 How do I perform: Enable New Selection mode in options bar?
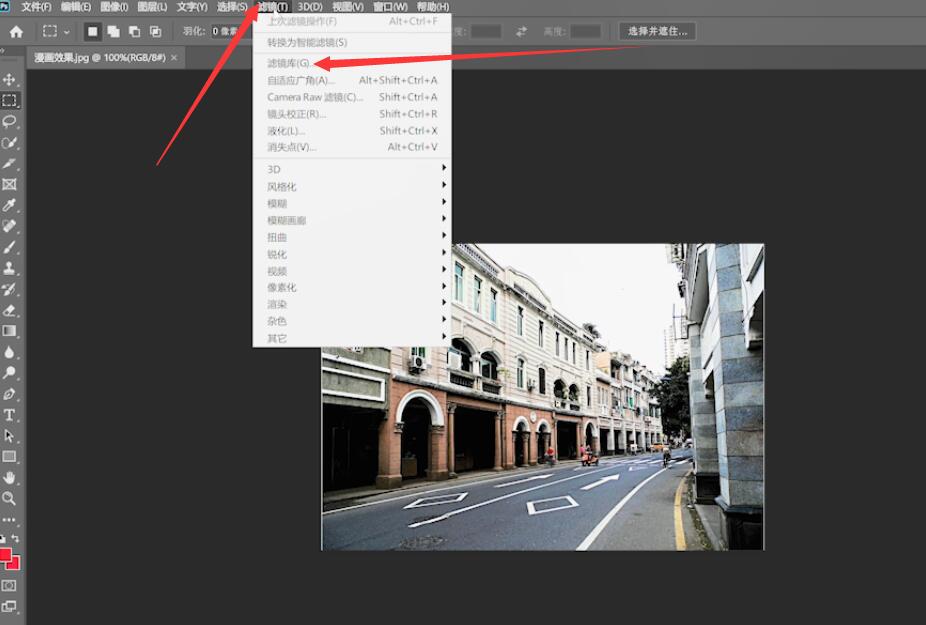93,31
